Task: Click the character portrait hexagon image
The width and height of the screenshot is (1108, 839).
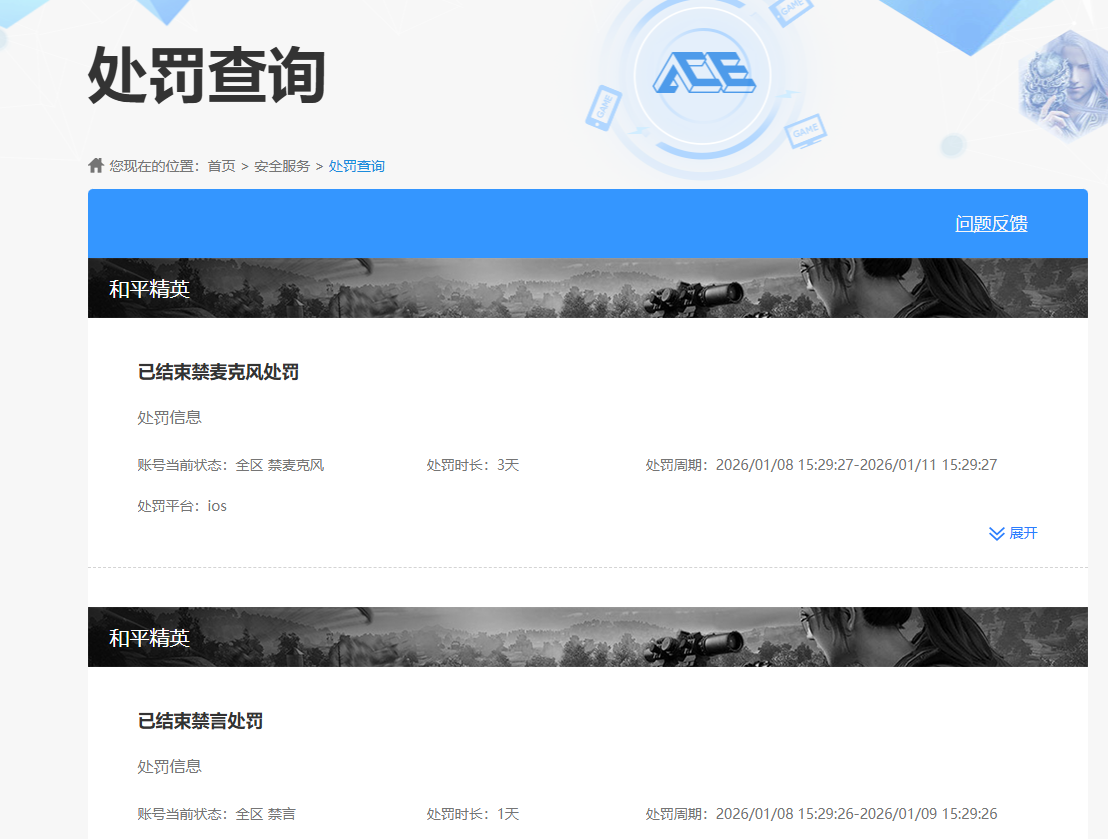Action: click(x=1063, y=85)
